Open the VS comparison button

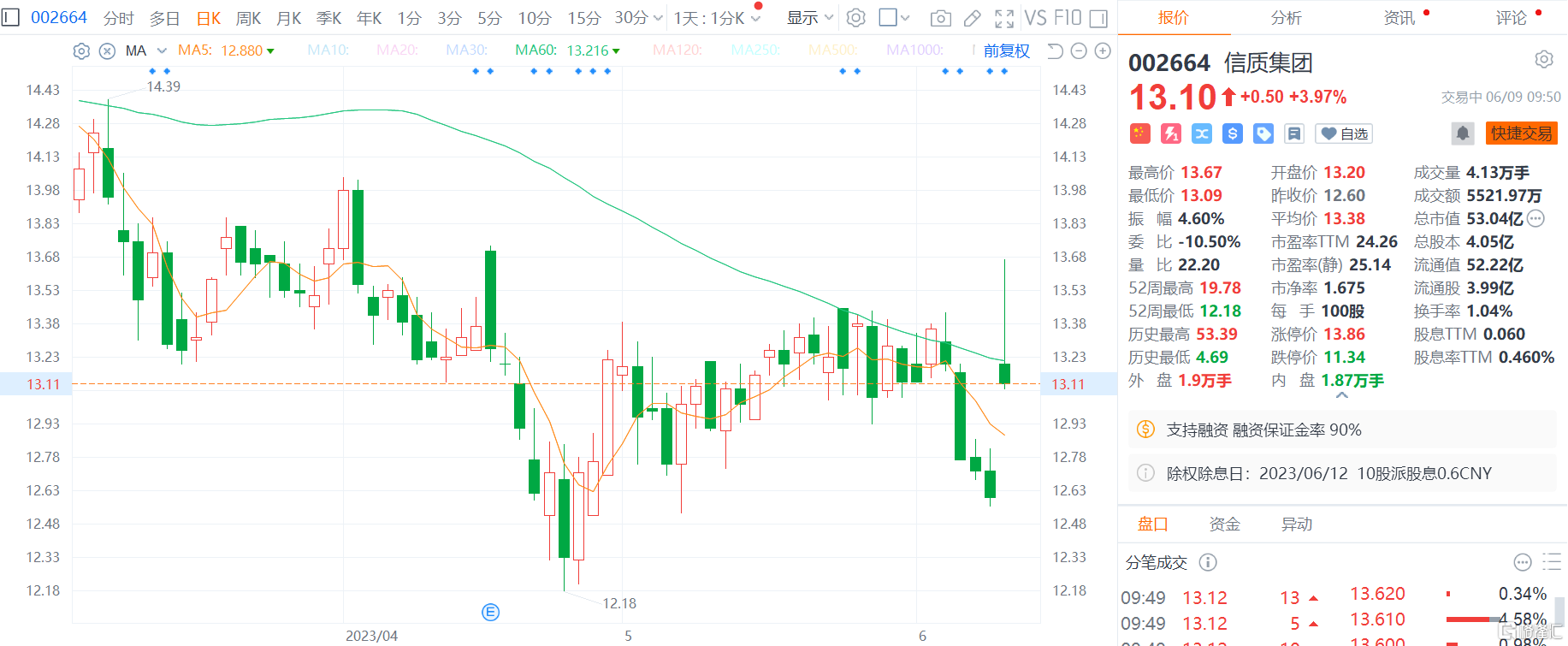[1035, 18]
